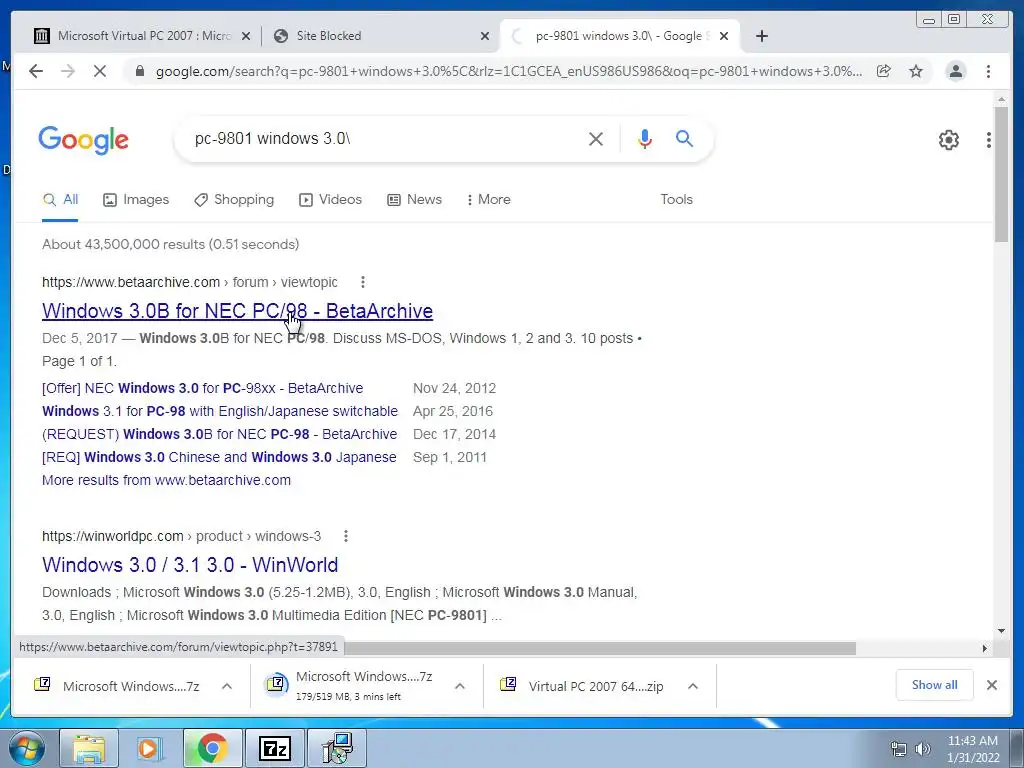The image size is (1024, 768).
Task: Open the padlock site info icon
Action: click(x=139, y=71)
